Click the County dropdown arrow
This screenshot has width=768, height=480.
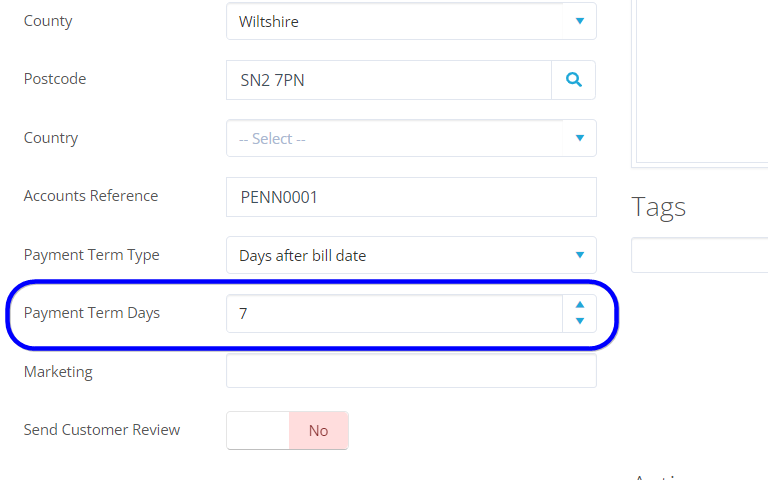pos(579,21)
